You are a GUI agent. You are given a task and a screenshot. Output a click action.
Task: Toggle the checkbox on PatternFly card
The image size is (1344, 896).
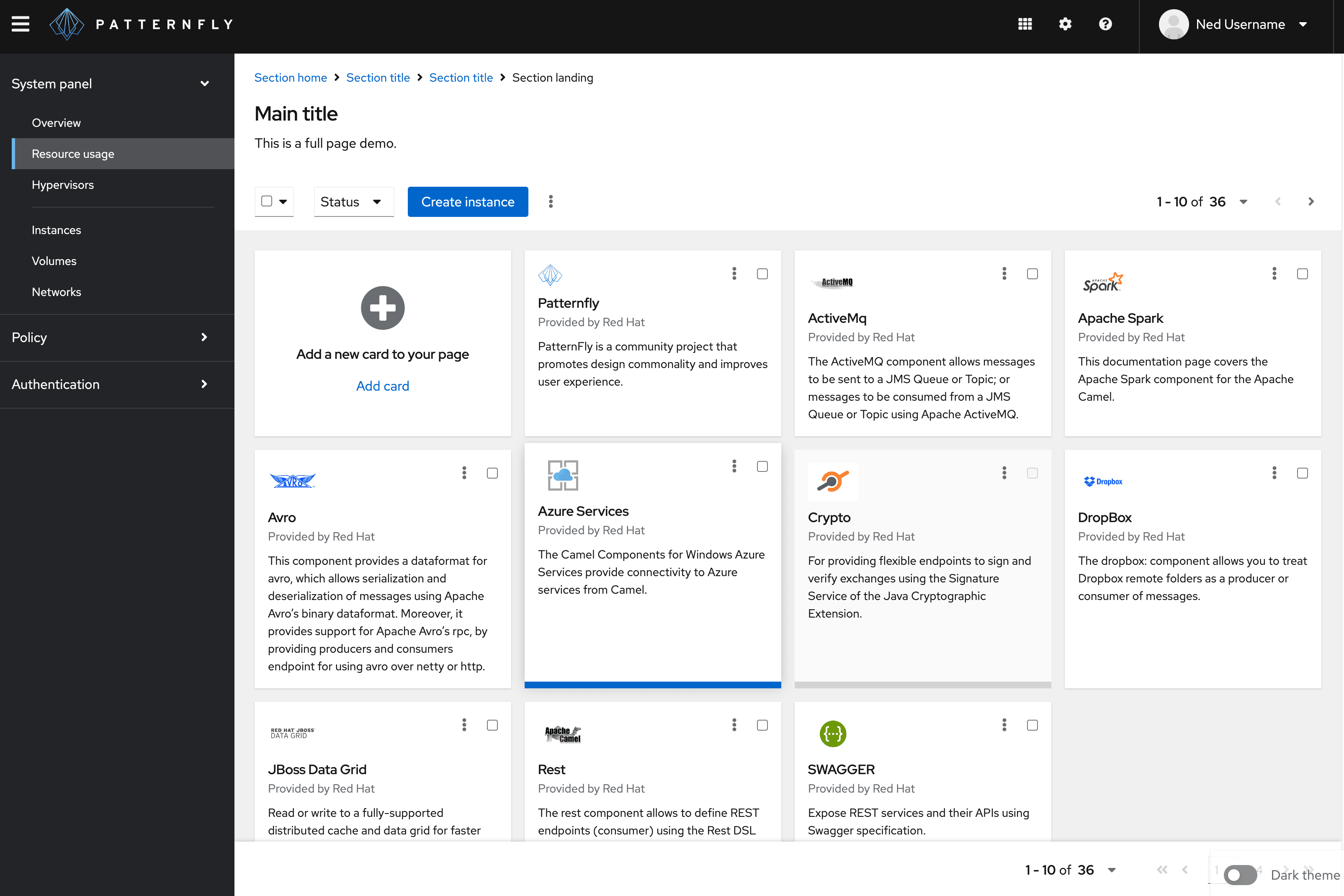click(x=763, y=273)
